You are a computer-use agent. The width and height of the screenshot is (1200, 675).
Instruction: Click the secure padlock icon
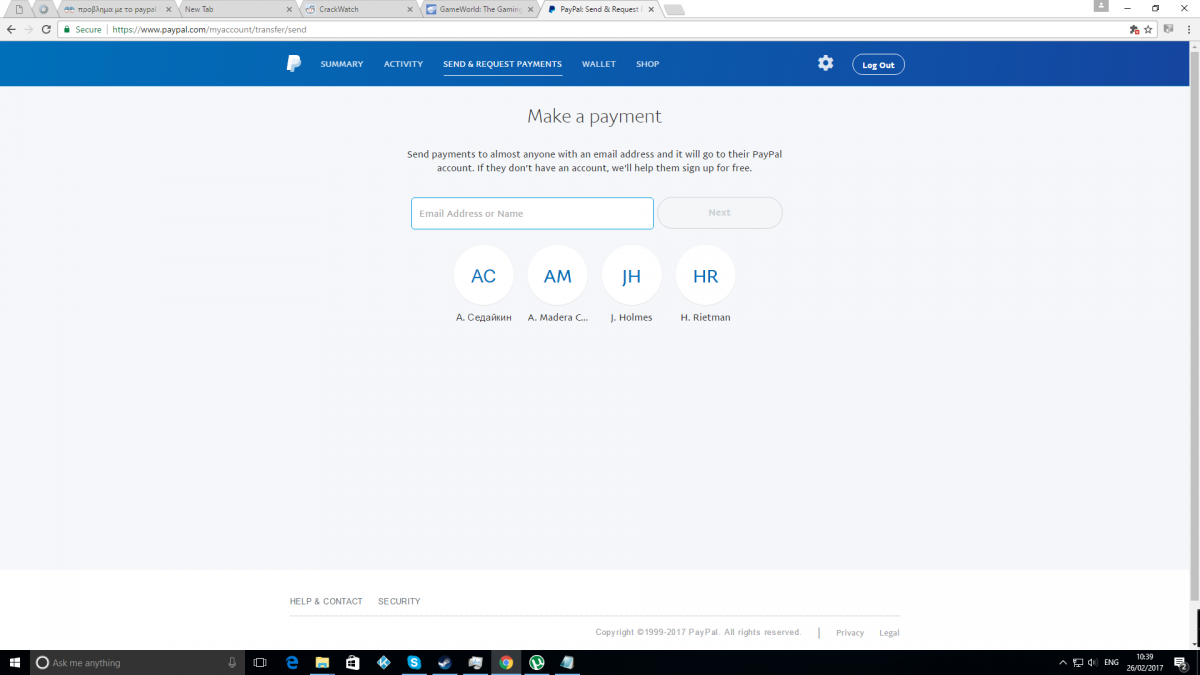click(x=67, y=29)
